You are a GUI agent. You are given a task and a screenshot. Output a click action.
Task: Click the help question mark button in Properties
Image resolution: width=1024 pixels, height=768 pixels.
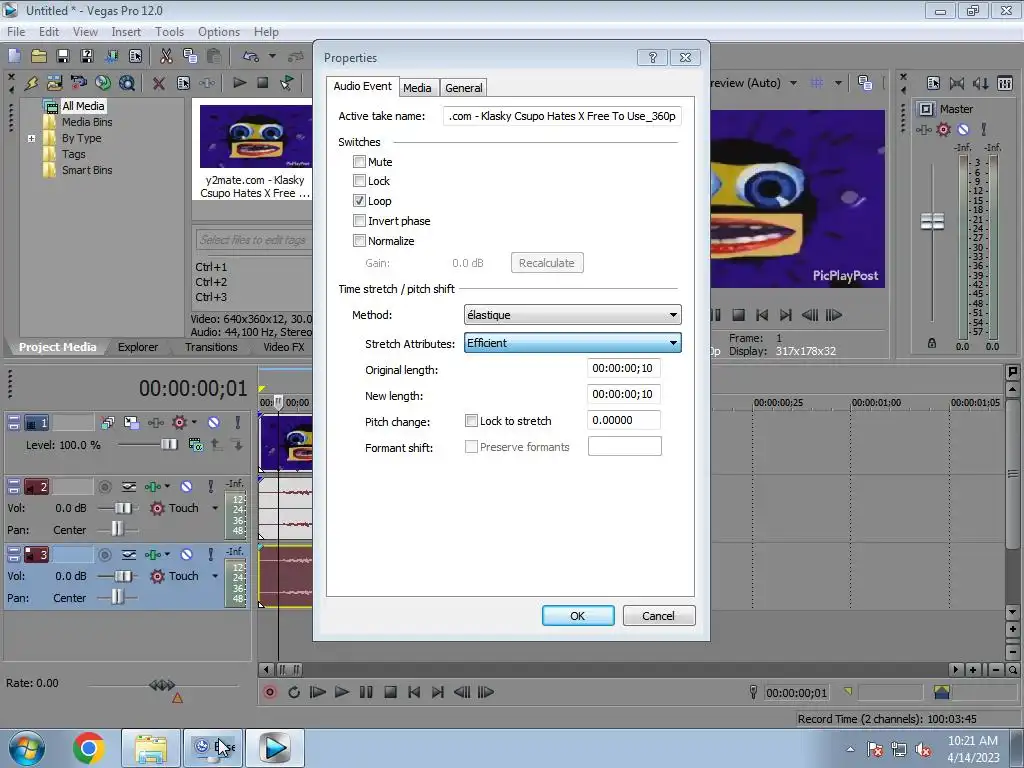[652, 57]
